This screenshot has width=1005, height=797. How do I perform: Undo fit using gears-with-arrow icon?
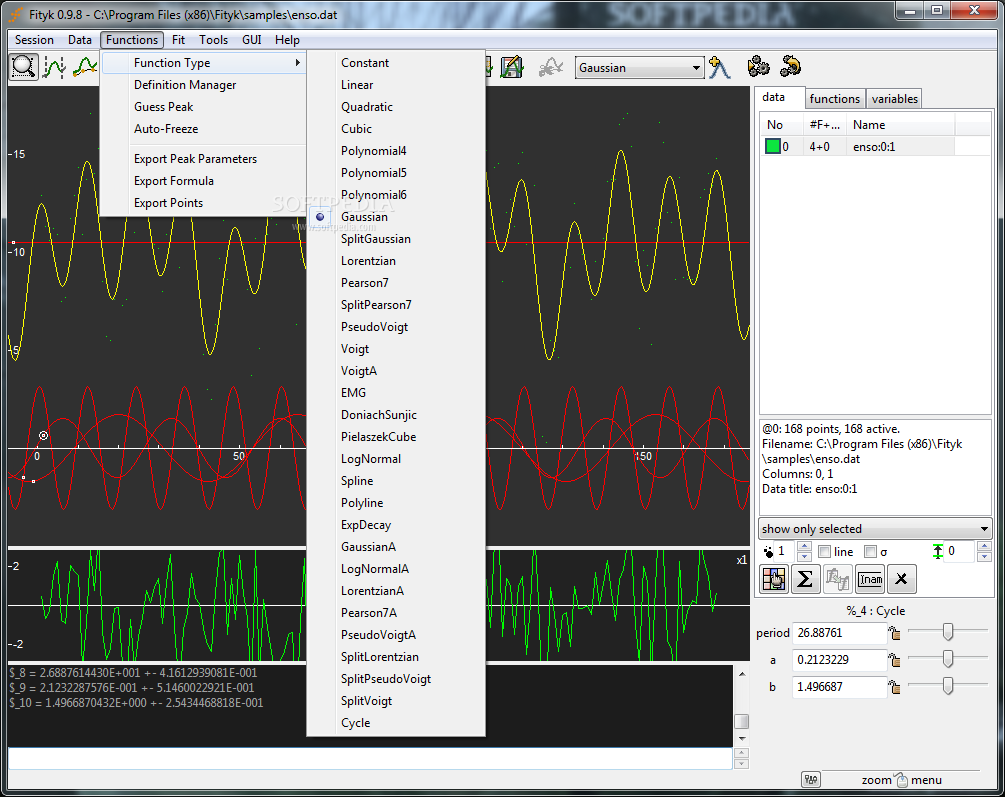click(791, 66)
